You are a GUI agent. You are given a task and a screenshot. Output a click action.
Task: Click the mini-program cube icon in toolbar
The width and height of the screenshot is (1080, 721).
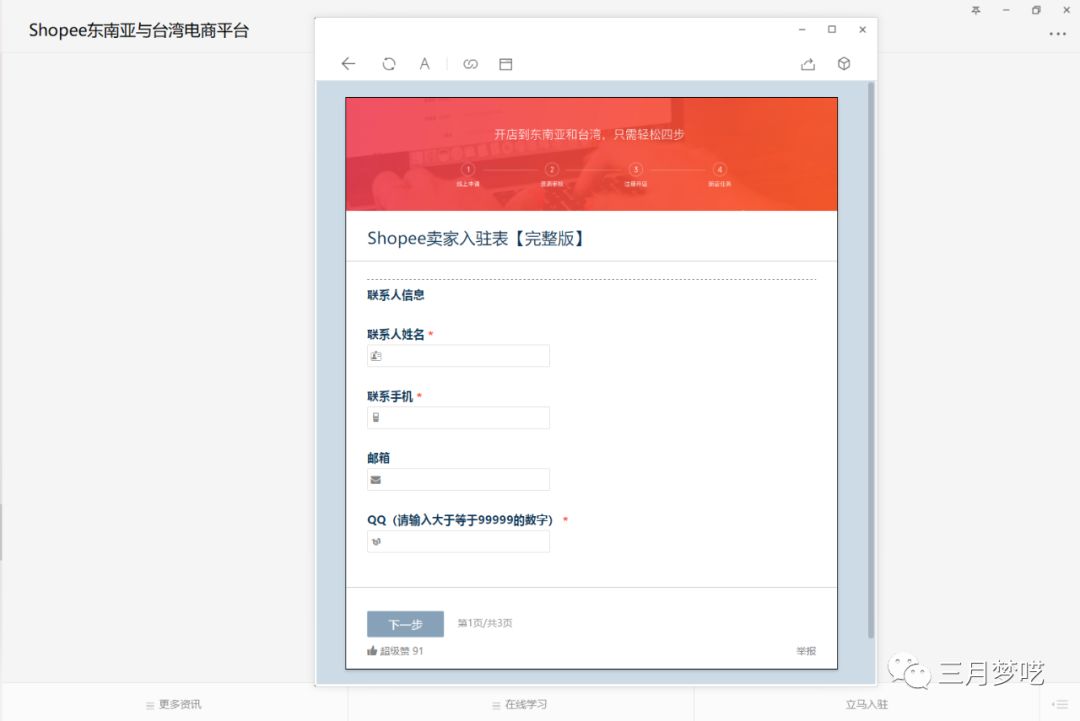tap(843, 63)
